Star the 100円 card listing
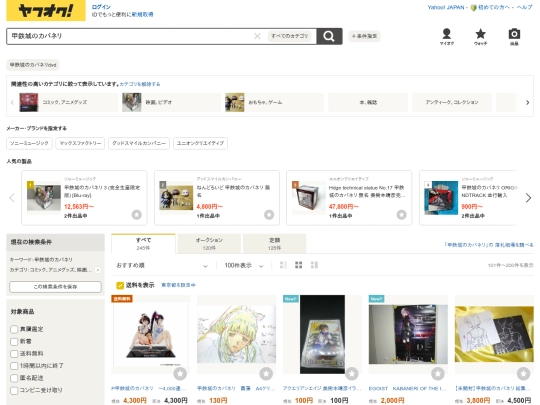Viewport: 540px width, 405px height. pyautogui.click(x=352, y=373)
